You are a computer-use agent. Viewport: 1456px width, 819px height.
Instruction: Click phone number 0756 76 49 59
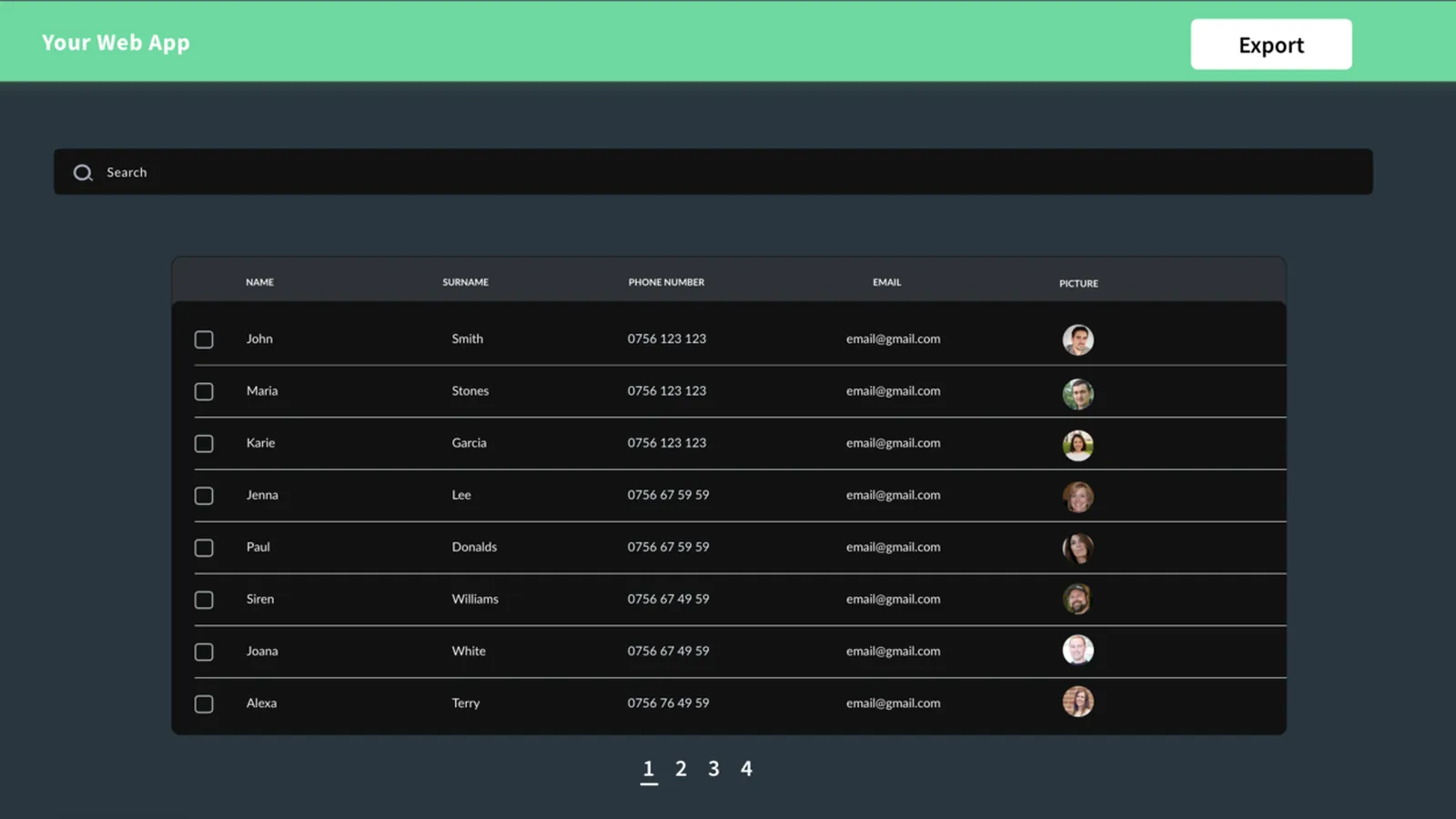click(x=668, y=703)
